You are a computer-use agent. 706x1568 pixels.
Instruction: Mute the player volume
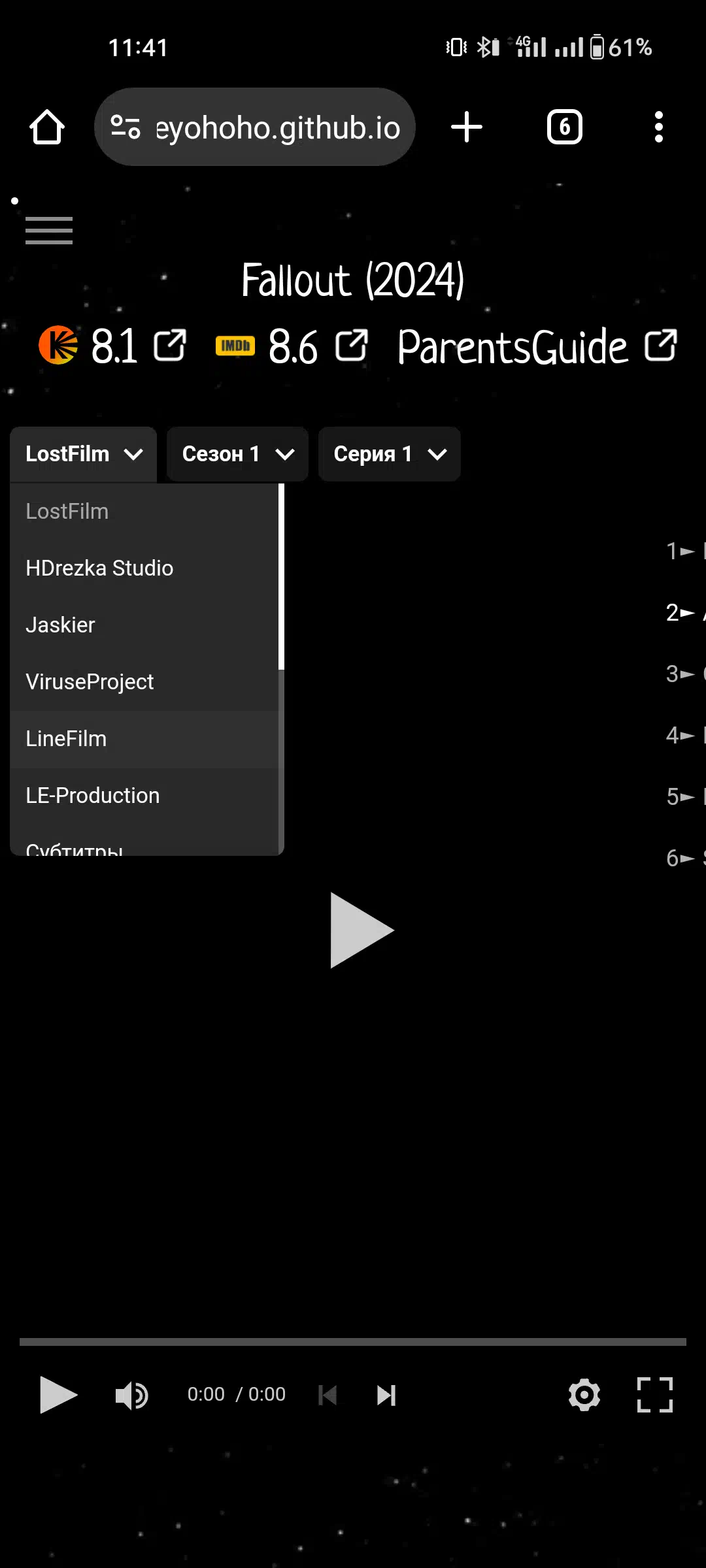pyautogui.click(x=132, y=1396)
